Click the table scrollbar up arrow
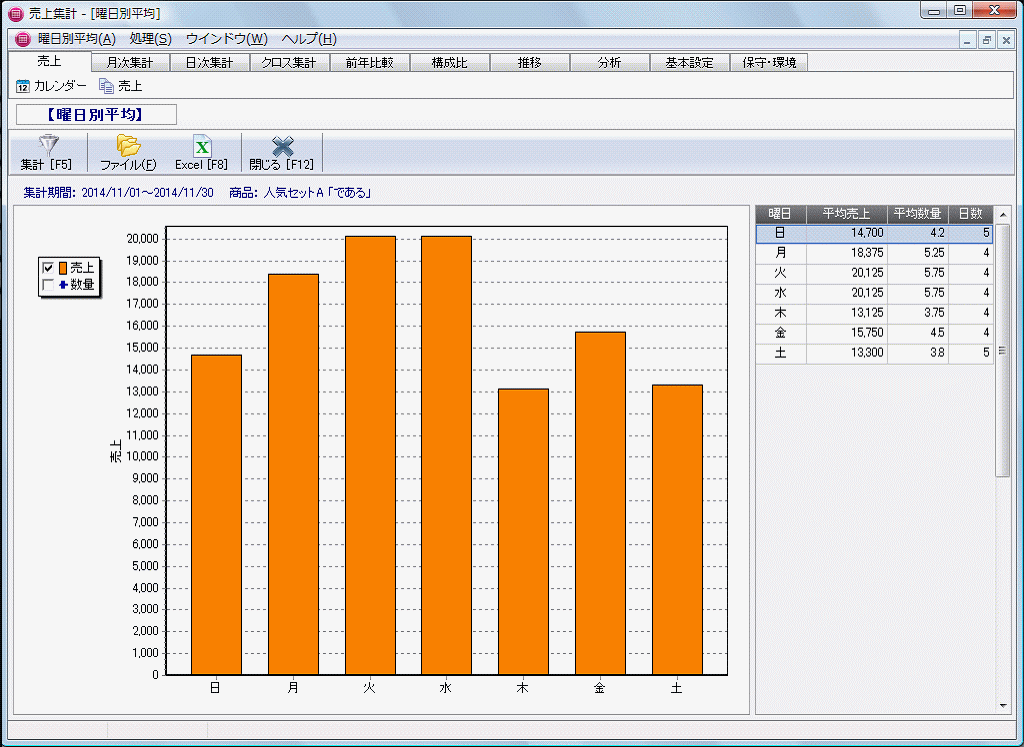This screenshot has width=1024, height=747. point(1003,215)
